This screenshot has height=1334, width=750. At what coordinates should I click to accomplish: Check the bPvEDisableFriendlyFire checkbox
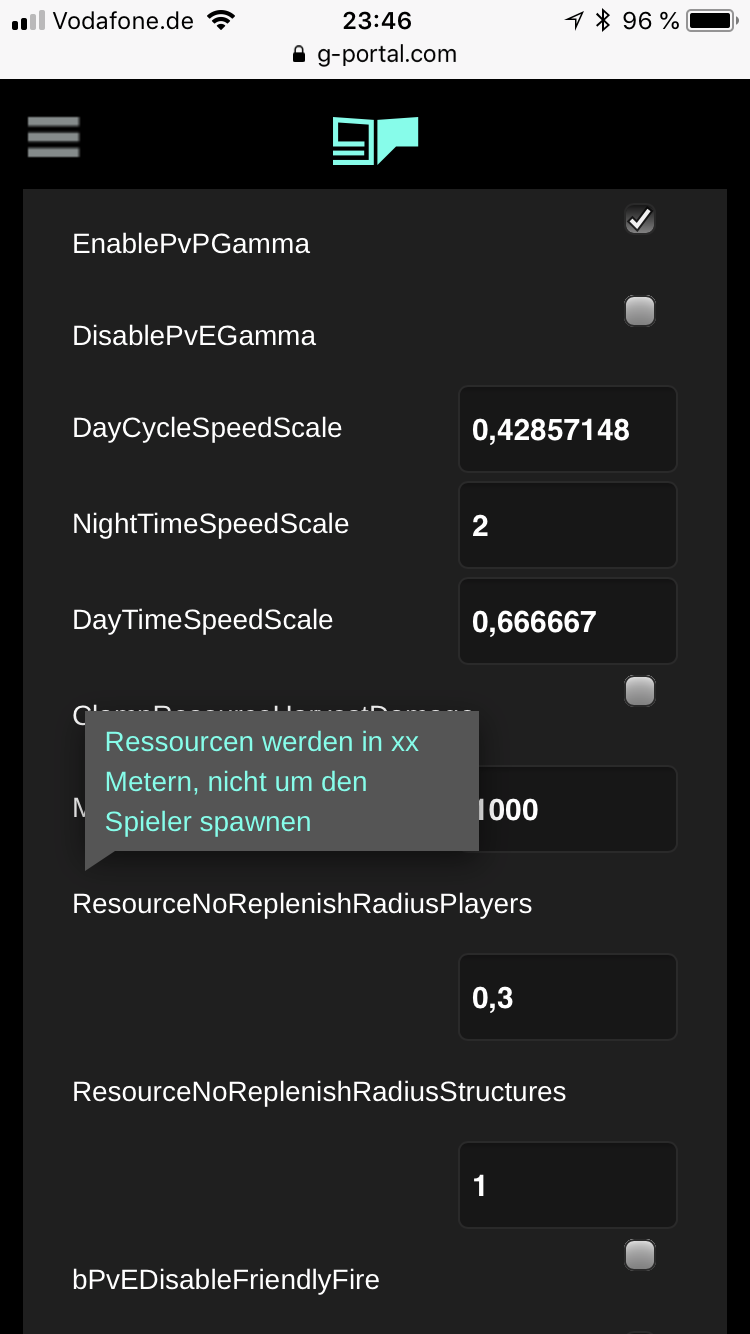coord(640,1254)
